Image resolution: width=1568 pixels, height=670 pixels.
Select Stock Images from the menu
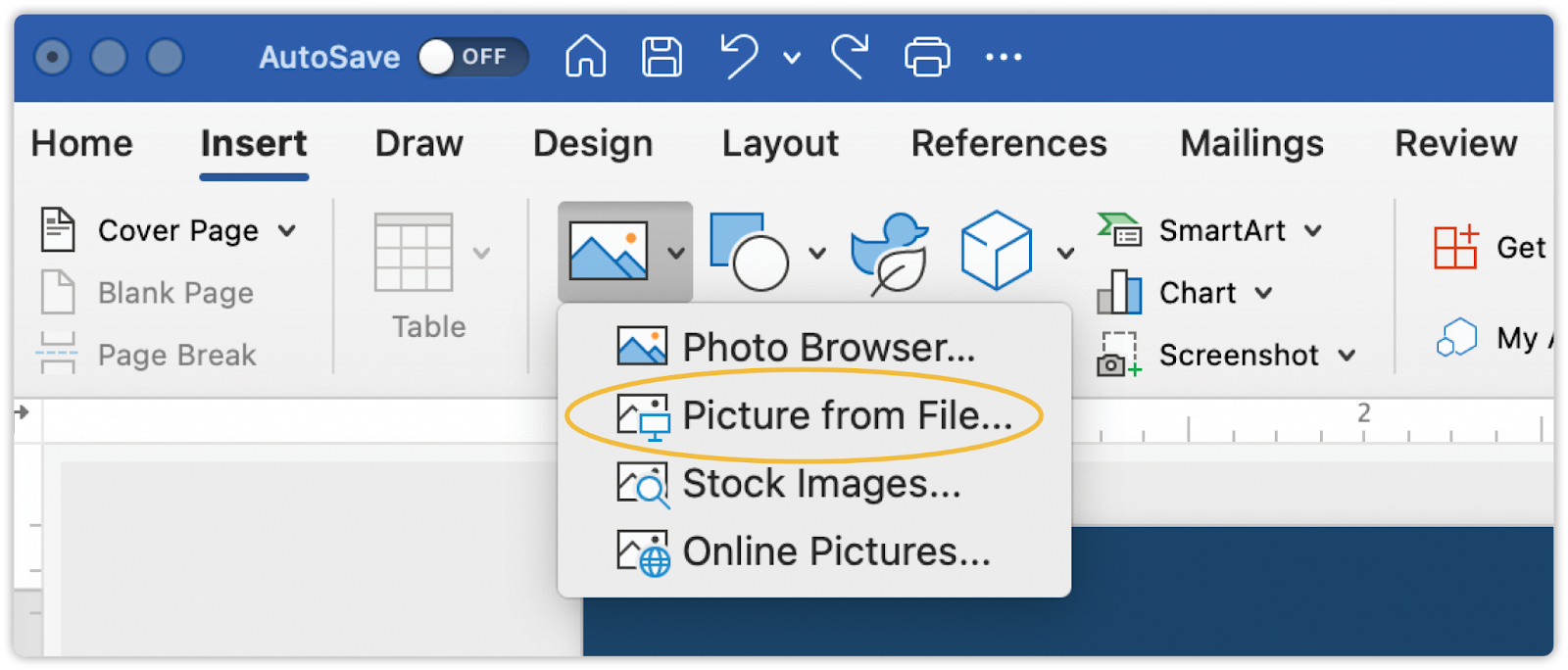tap(813, 483)
